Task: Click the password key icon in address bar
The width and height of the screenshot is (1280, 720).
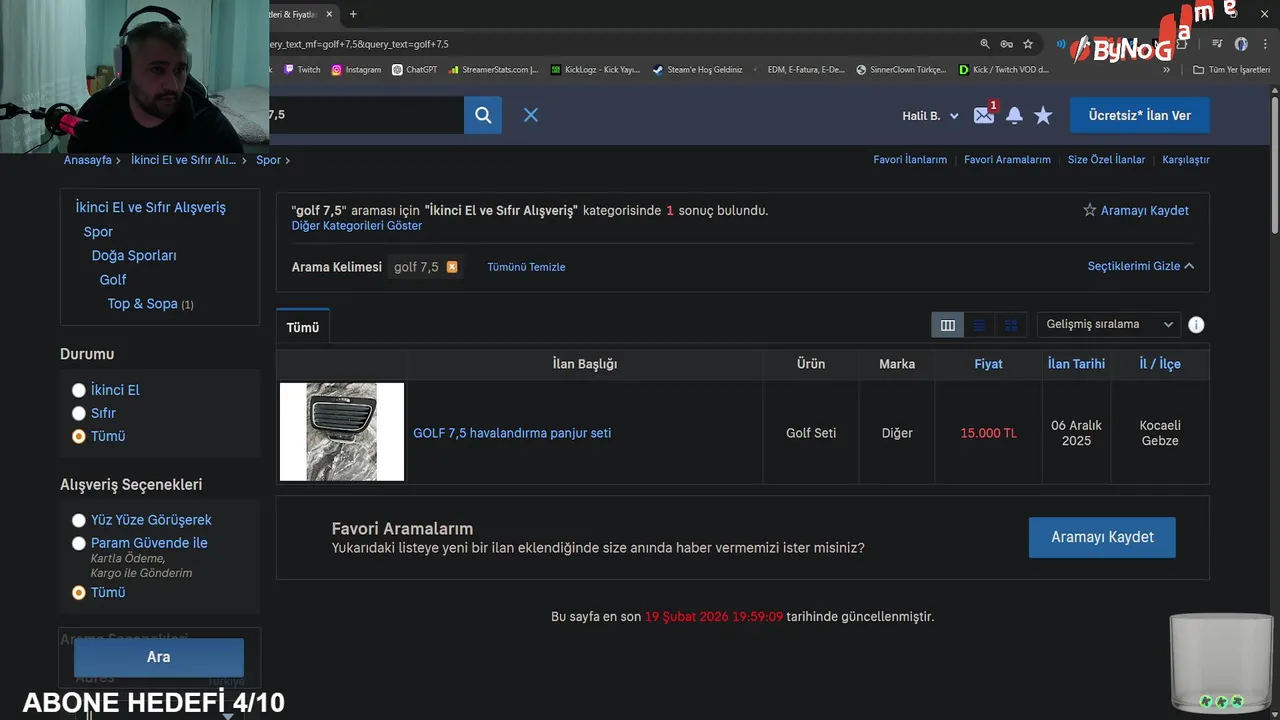Action: pos(1006,44)
